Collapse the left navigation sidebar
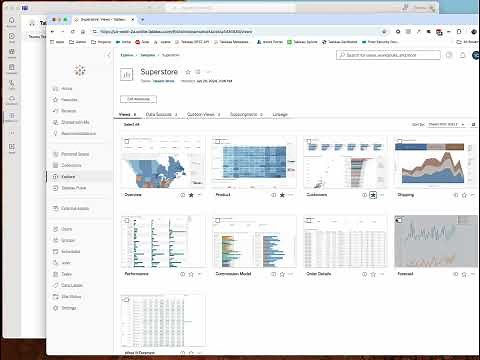 click(108, 55)
